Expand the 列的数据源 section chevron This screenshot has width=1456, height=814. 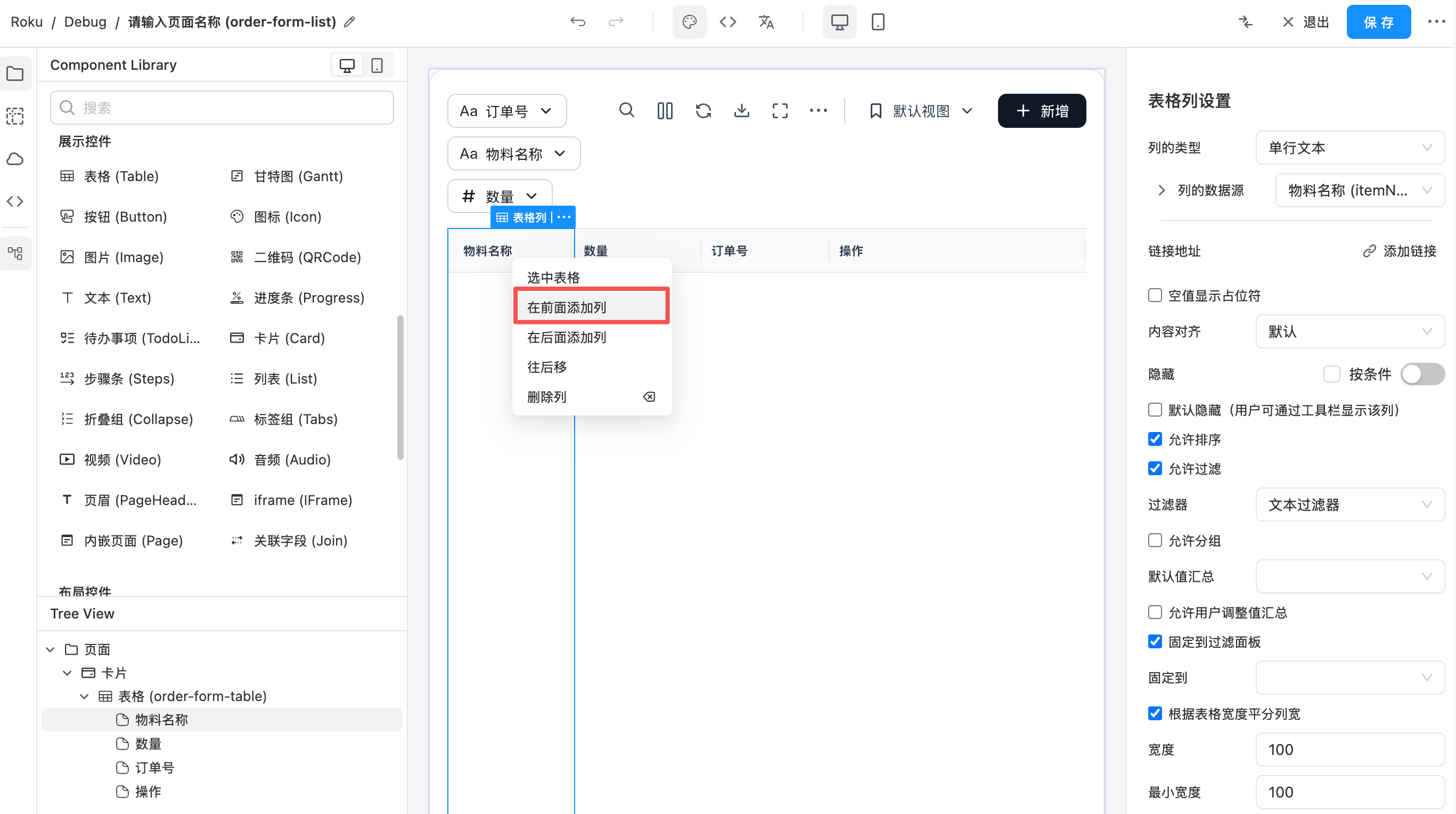(x=1161, y=190)
